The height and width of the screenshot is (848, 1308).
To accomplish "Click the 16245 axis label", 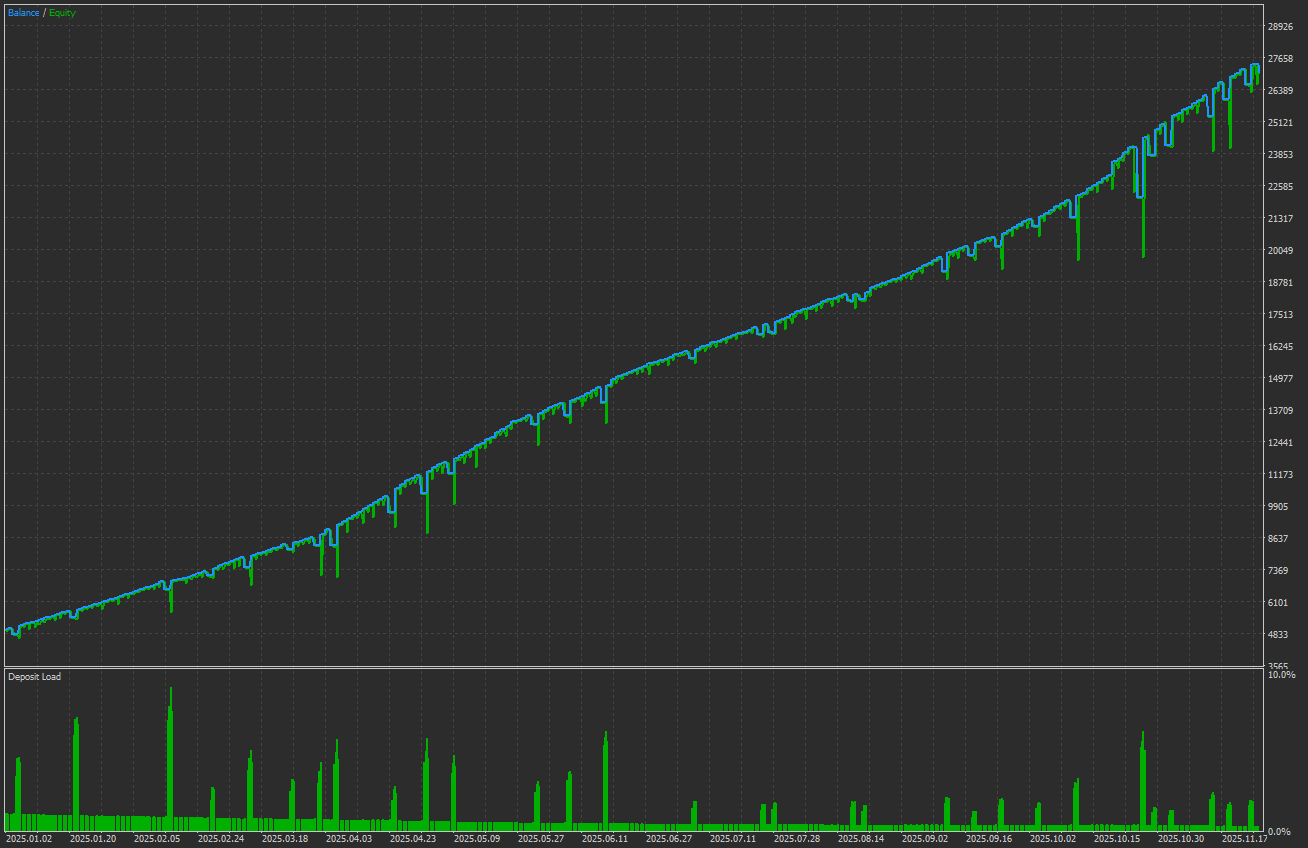I will click(x=1280, y=347).
